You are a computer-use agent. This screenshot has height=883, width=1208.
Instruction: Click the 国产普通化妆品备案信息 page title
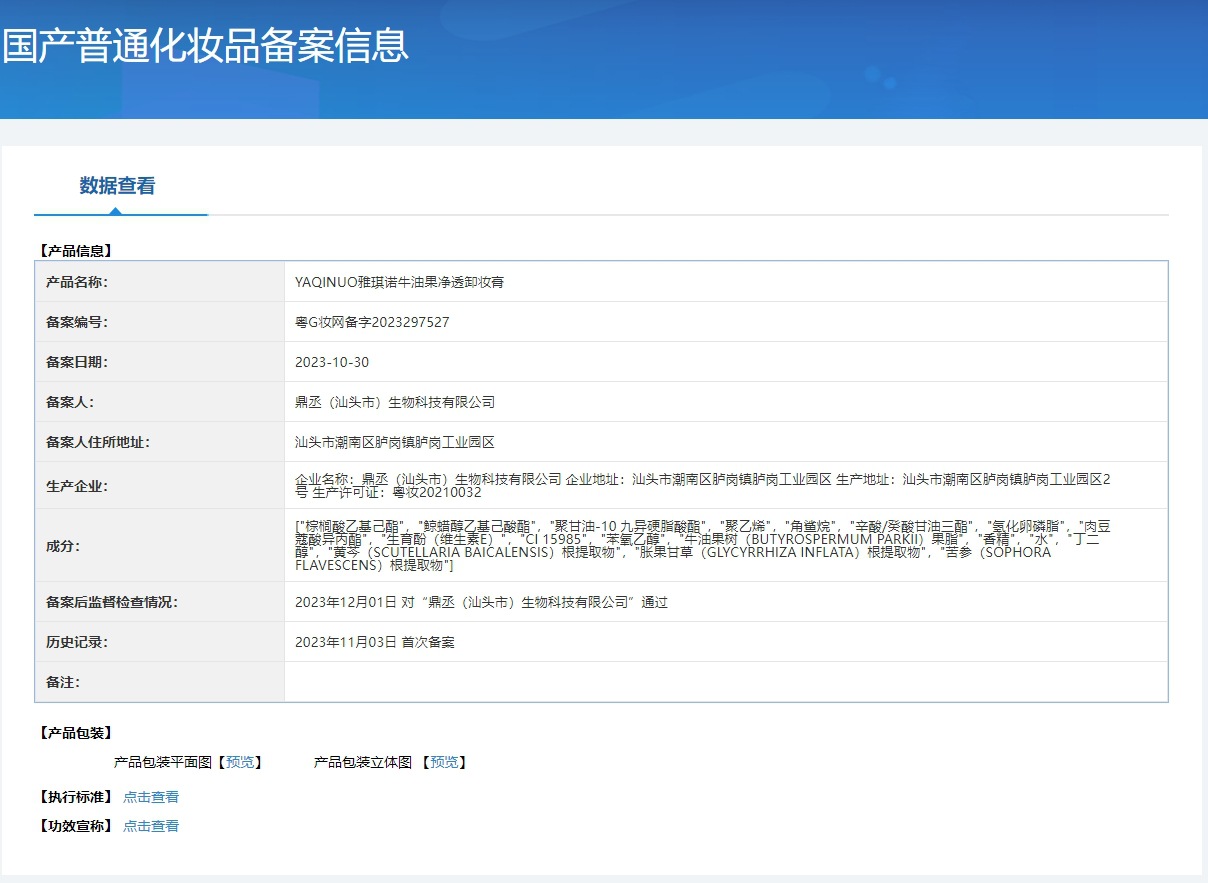coord(205,46)
